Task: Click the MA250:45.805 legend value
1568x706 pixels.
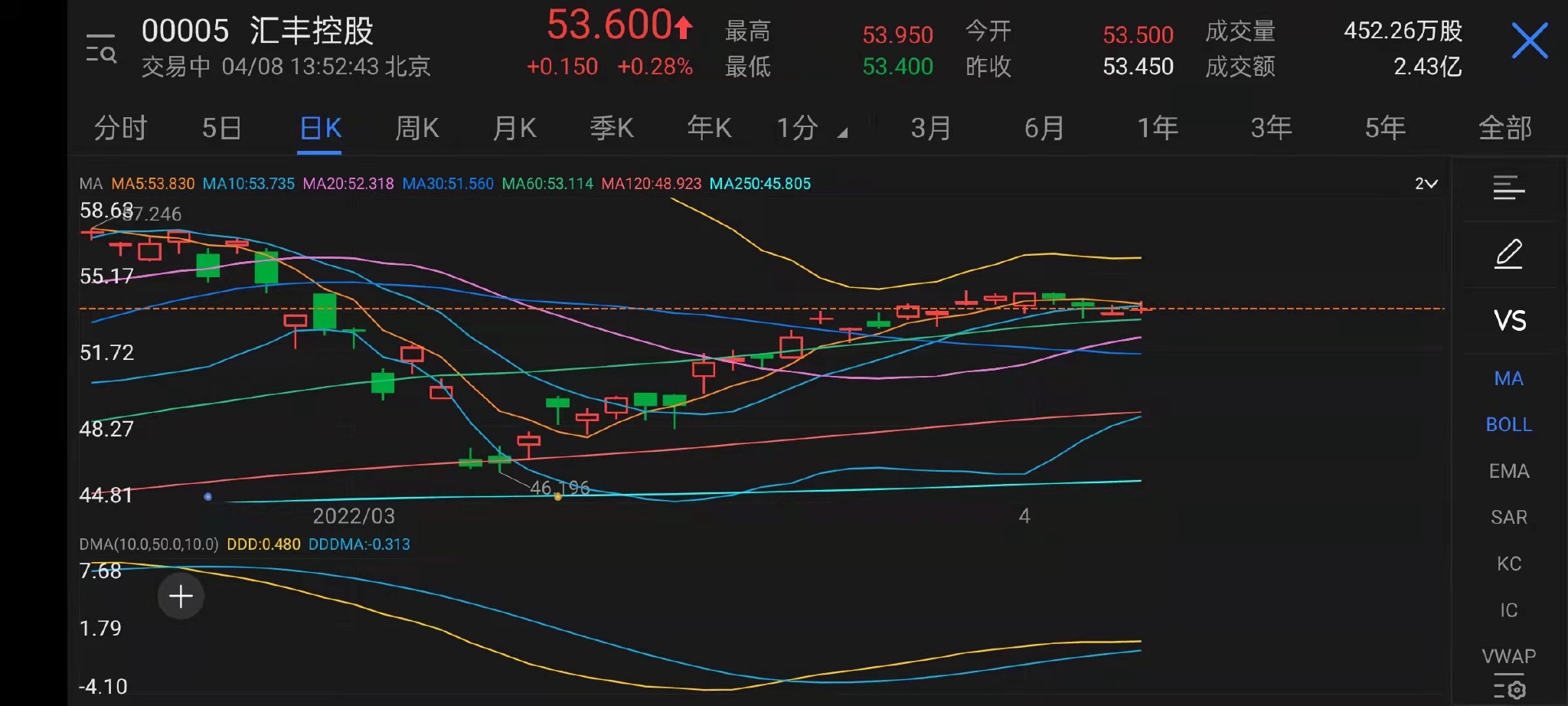Action: [x=760, y=184]
